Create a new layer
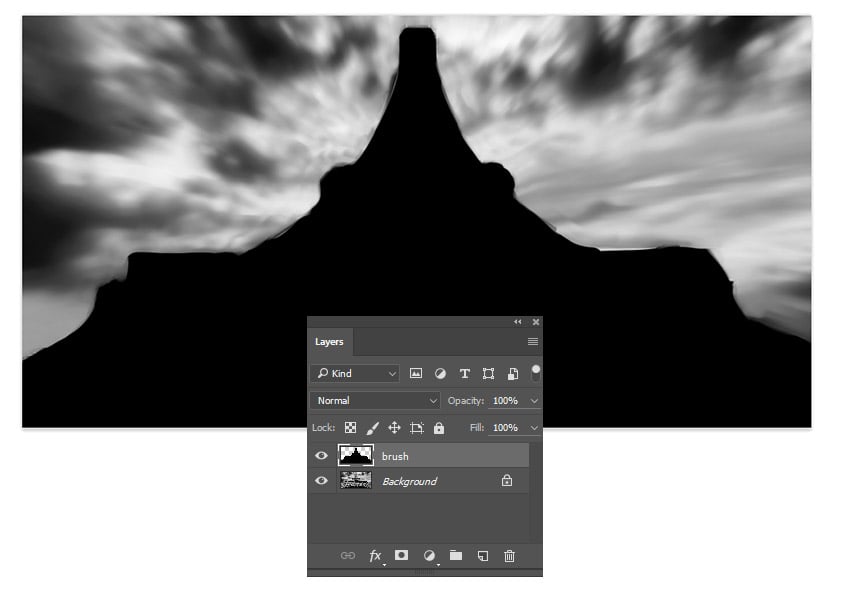This screenshot has width=850, height=592. (482, 555)
